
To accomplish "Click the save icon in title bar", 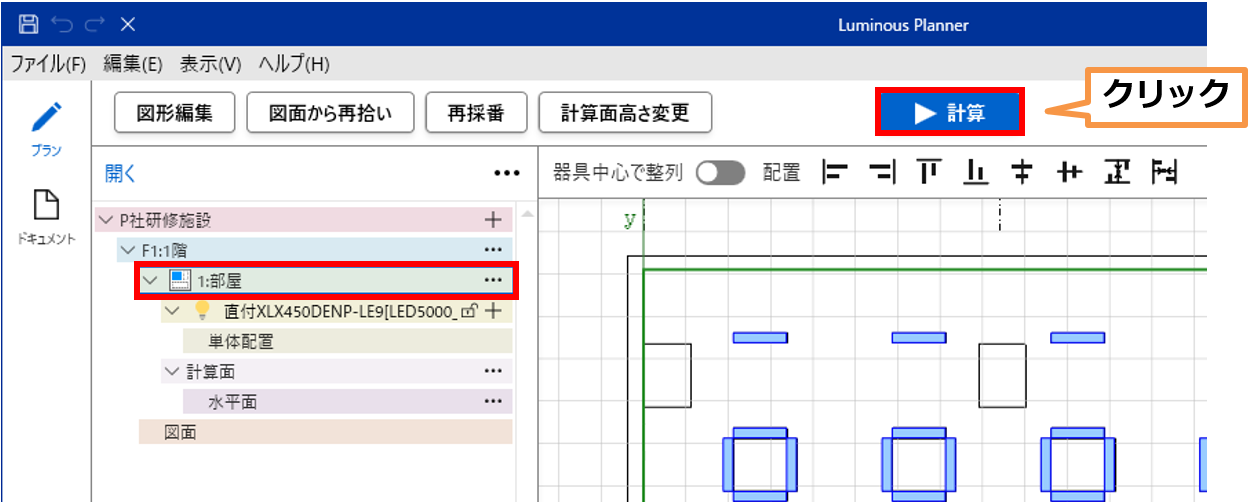I will point(29,24).
